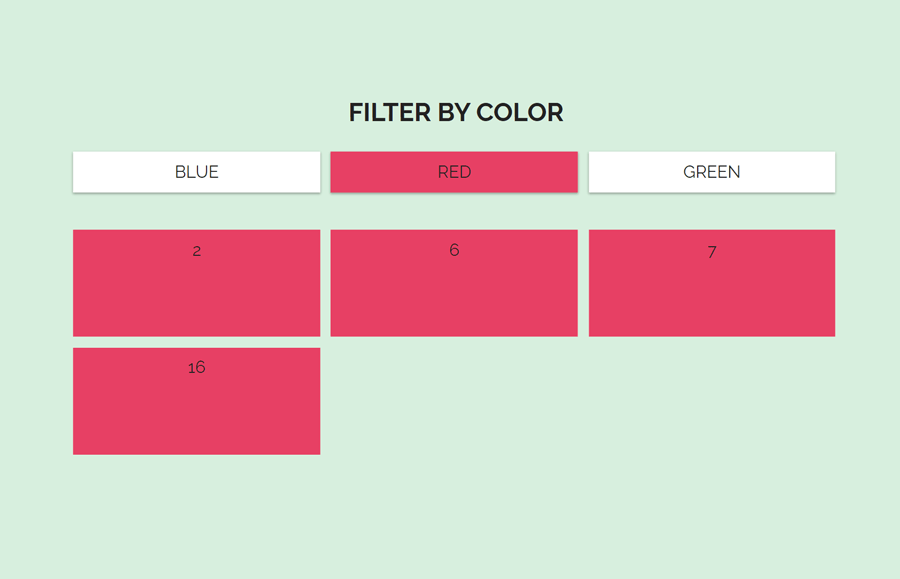Click the number 16 text label

click(196, 366)
